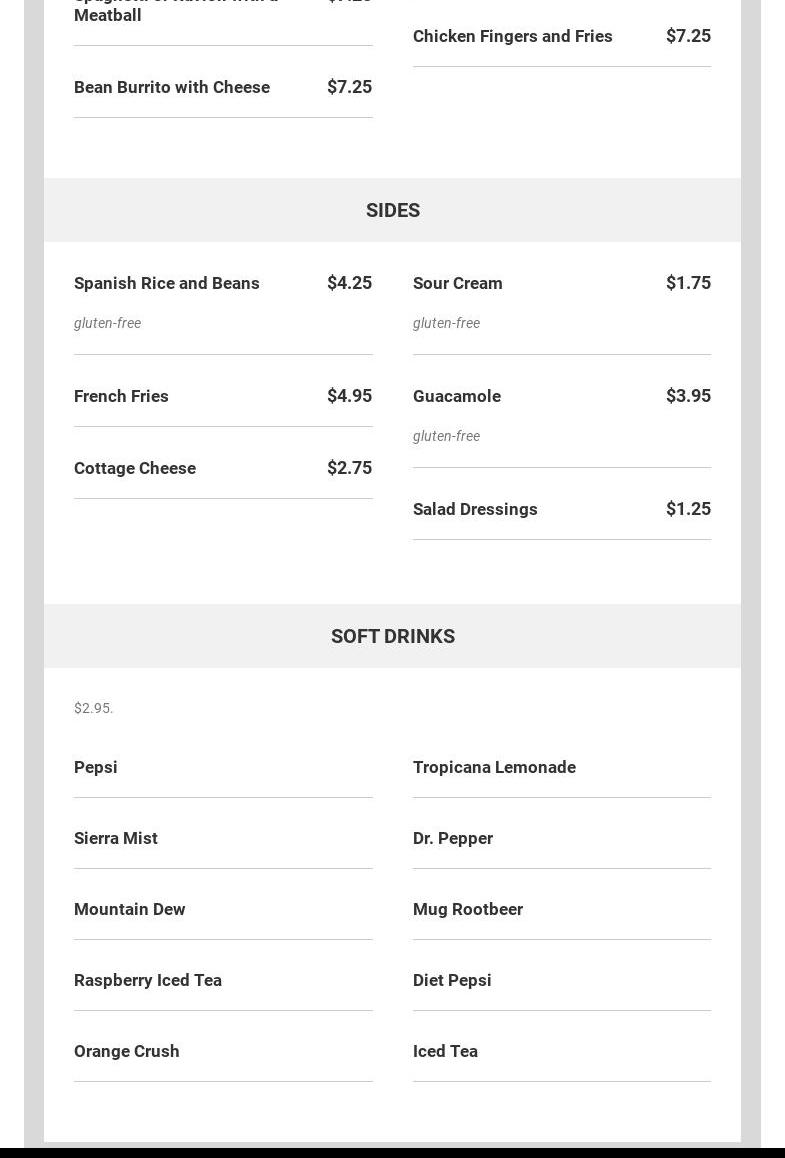Choose Mug Rootbeer from the drinks
The image size is (785, 1158).
point(468,909)
